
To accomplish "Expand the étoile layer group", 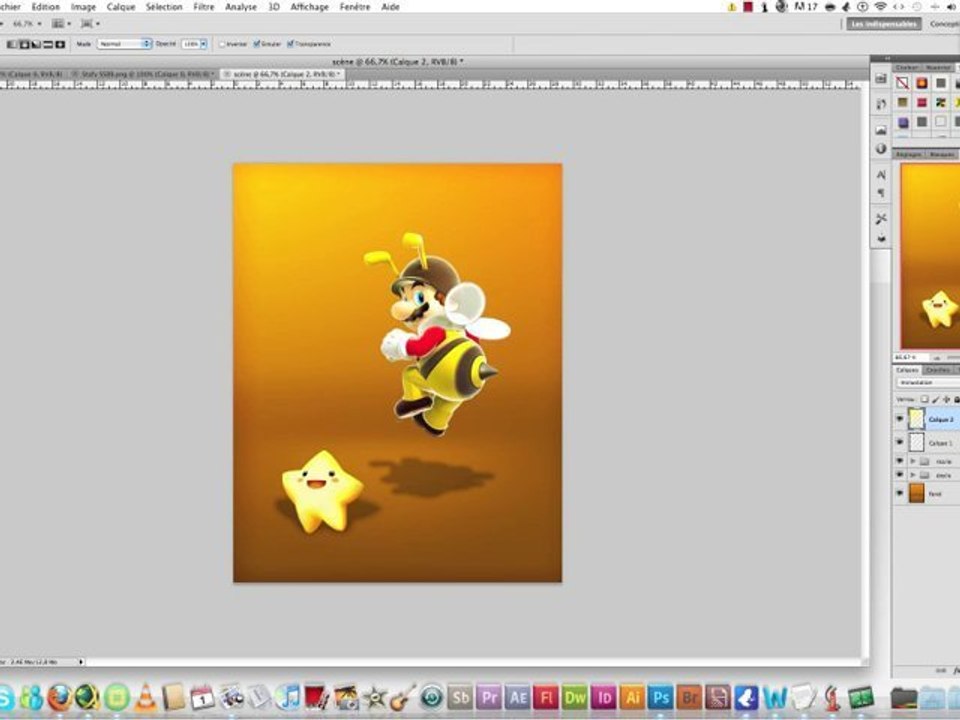I will 913,475.
